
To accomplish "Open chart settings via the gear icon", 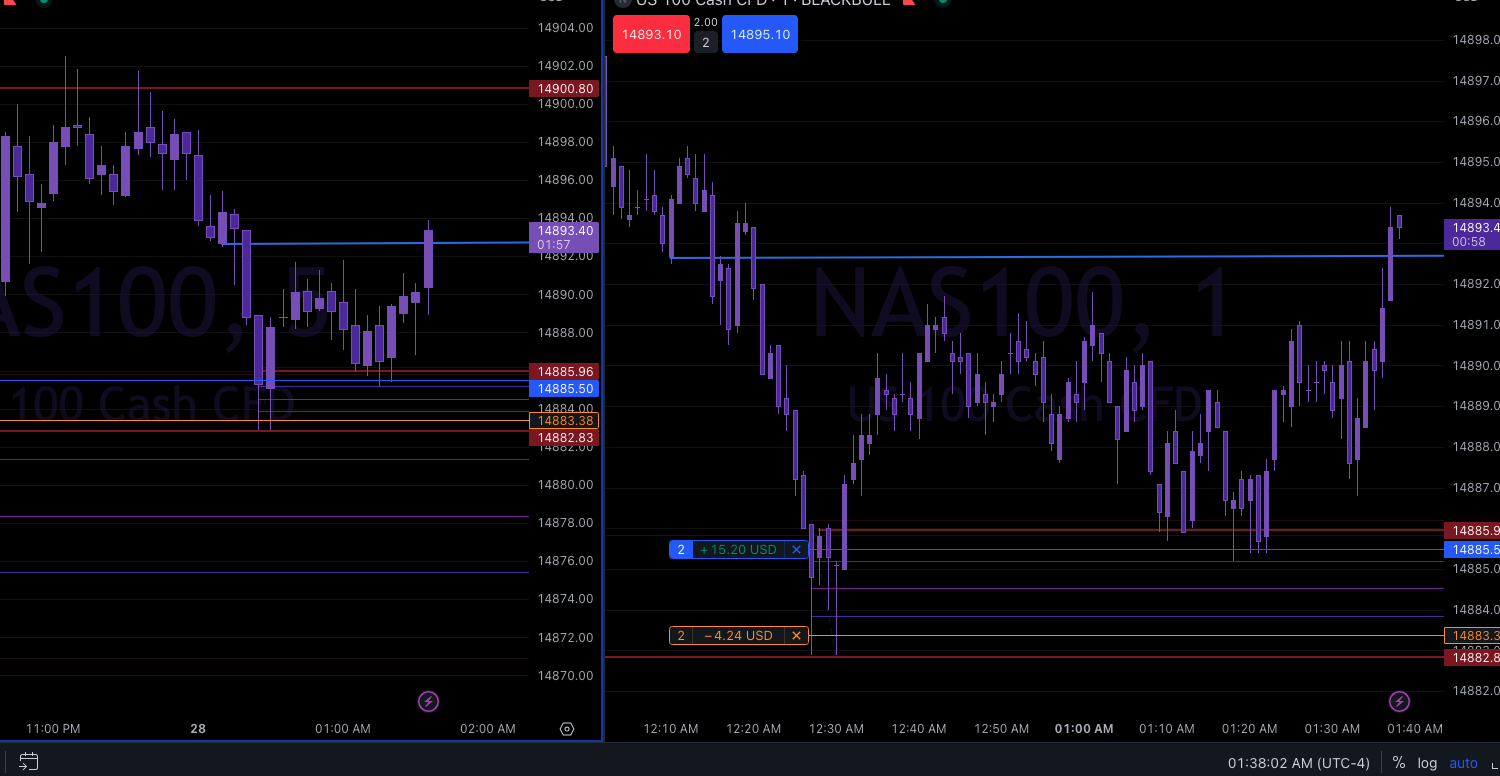I will coord(567,729).
